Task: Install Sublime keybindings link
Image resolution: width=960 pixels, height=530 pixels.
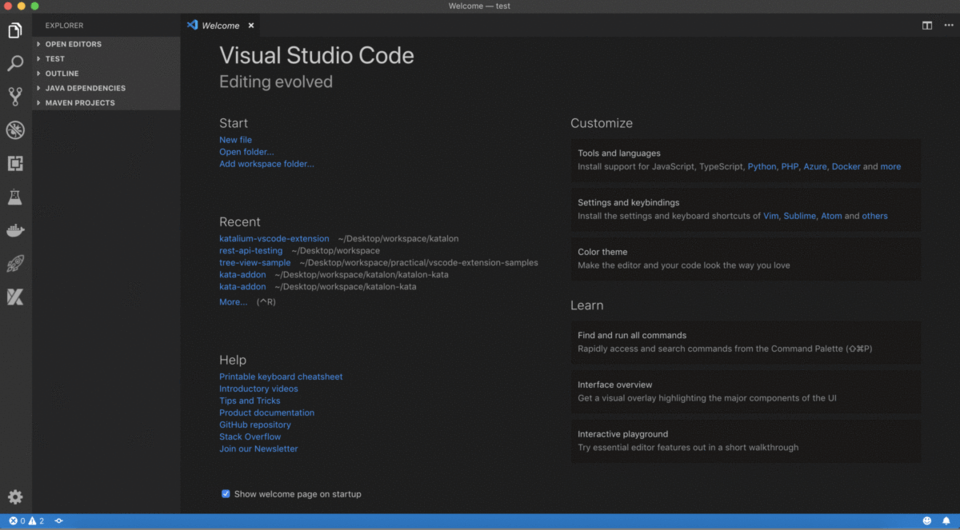Action: click(800, 216)
